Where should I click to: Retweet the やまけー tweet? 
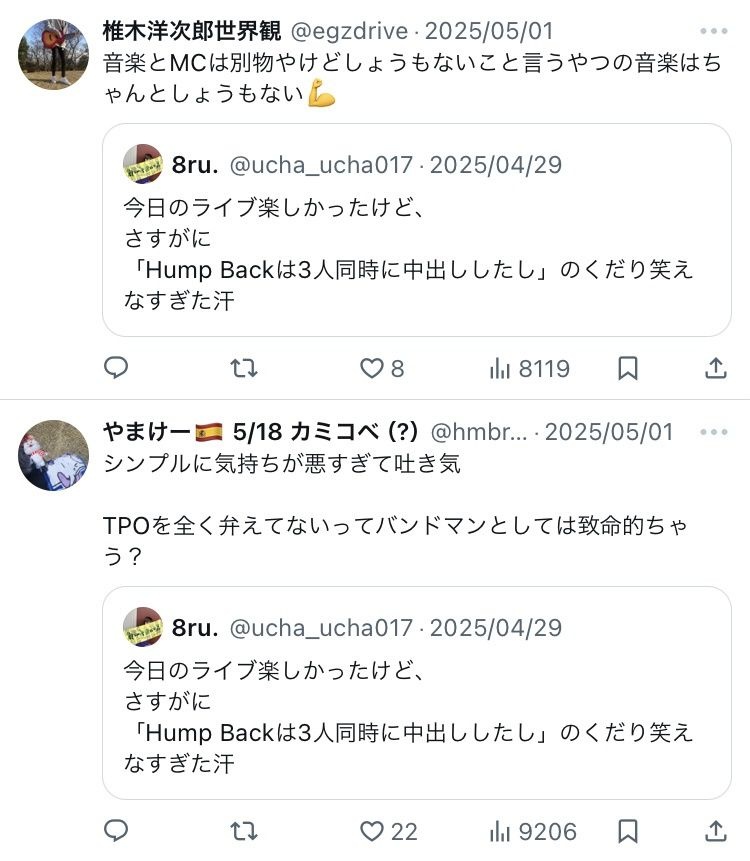(x=243, y=831)
